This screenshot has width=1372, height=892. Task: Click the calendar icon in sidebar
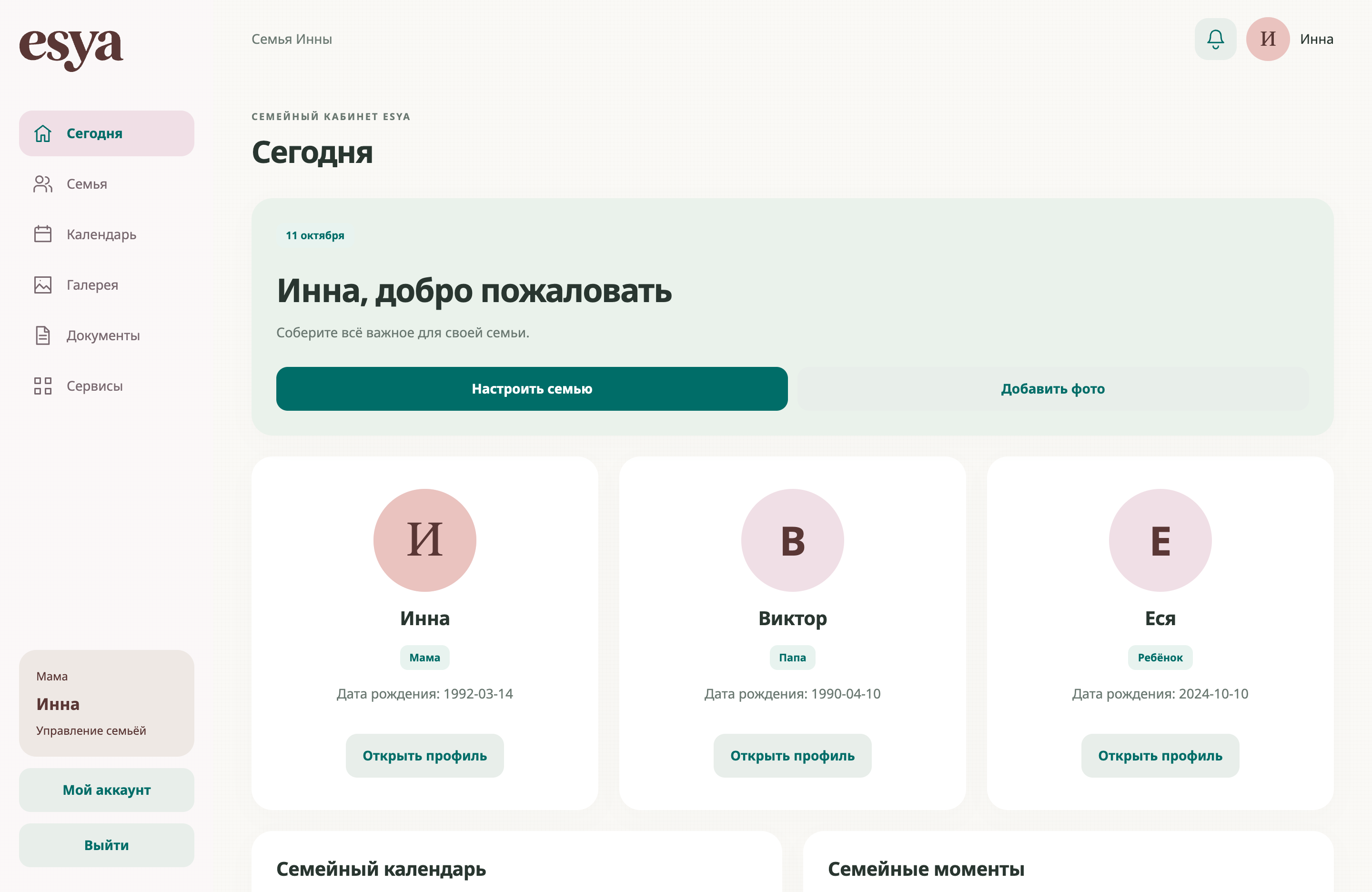pos(43,234)
